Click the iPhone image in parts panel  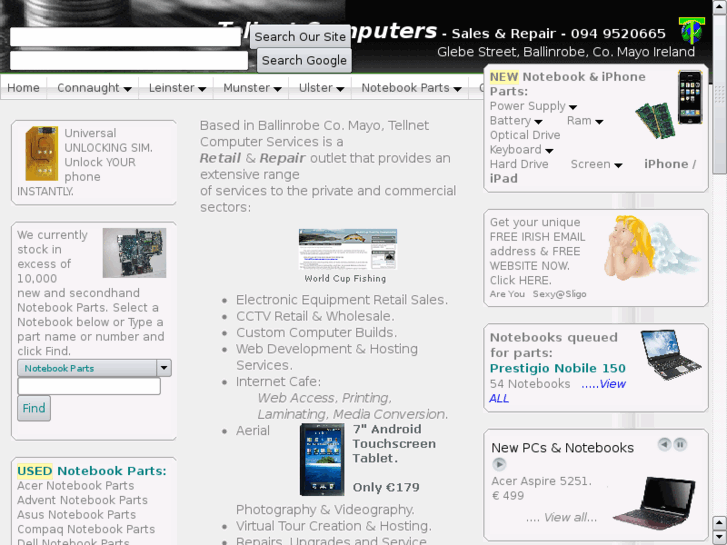tap(690, 97)
